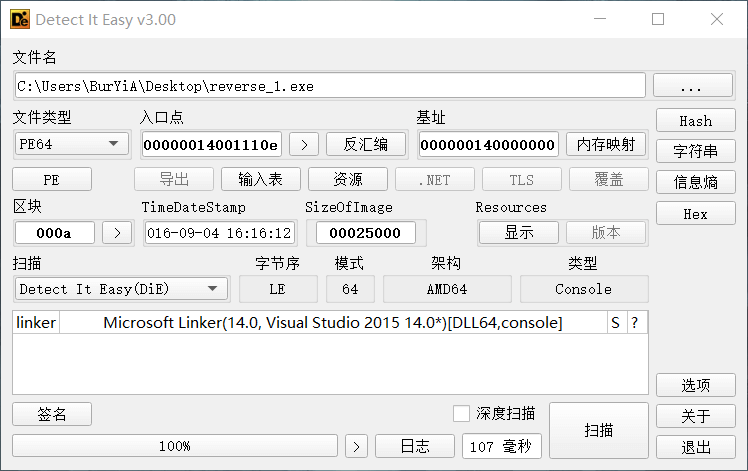The width and height of the screenshot is (748, 471).
Task: Open the 输入表 import table
Action: 261,179
